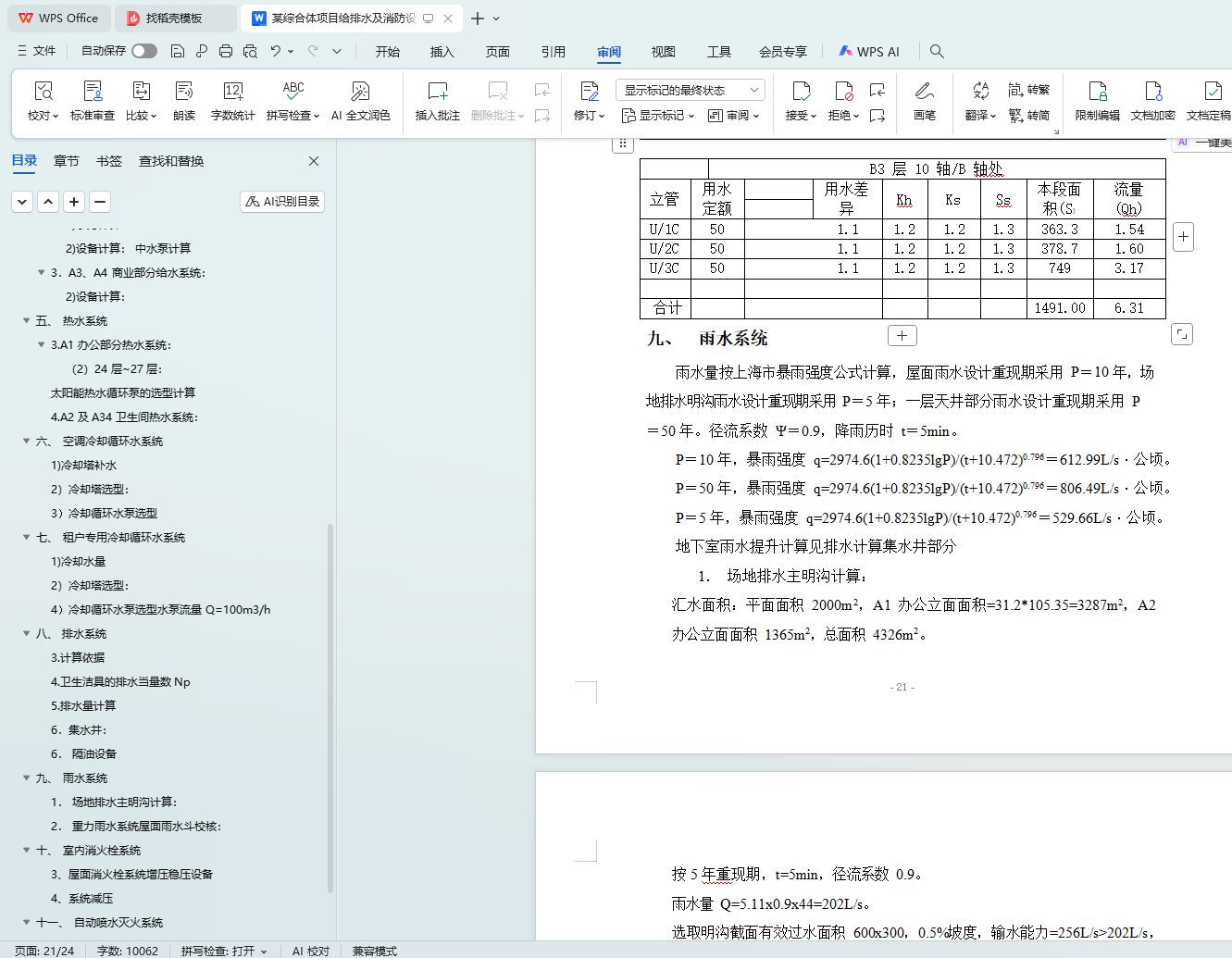
Task: Click the search magnifier icon in menu bar
Action: click(x=937, y=52)
